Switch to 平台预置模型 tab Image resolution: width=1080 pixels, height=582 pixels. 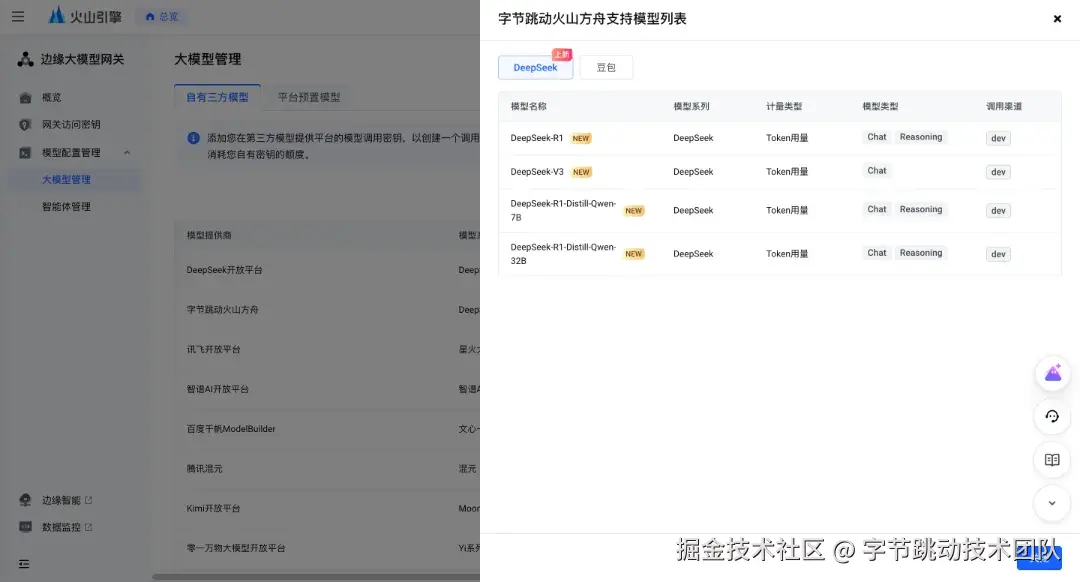click(x=309, y=97)
